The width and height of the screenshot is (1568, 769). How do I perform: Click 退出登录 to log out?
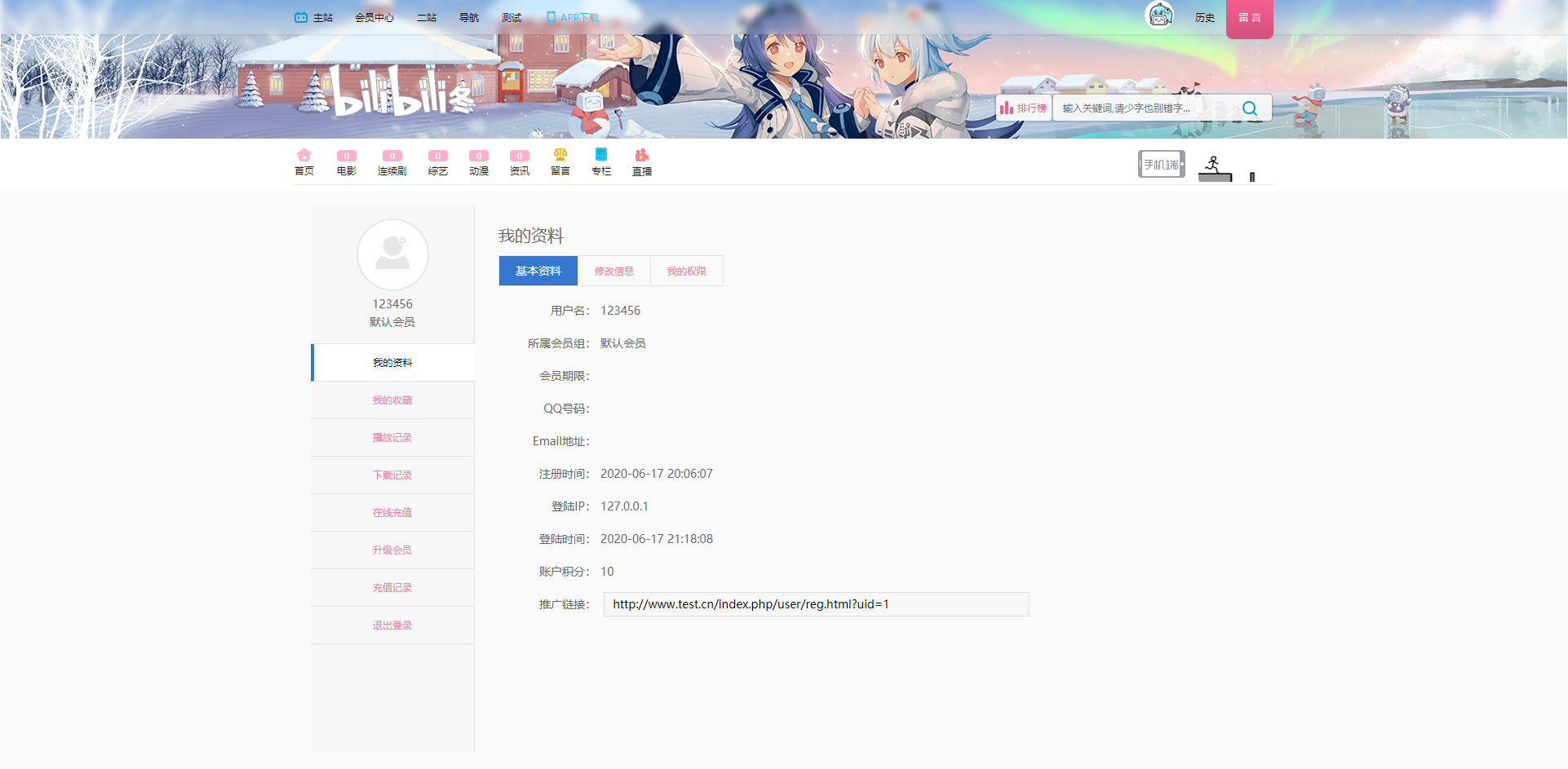pyautogui.click(x=392, y=625)
